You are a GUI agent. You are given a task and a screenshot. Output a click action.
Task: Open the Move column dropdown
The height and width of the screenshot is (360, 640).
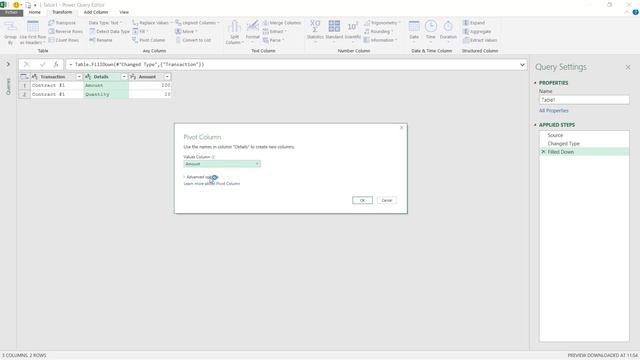pyautogui.click(x=186, y=31)
